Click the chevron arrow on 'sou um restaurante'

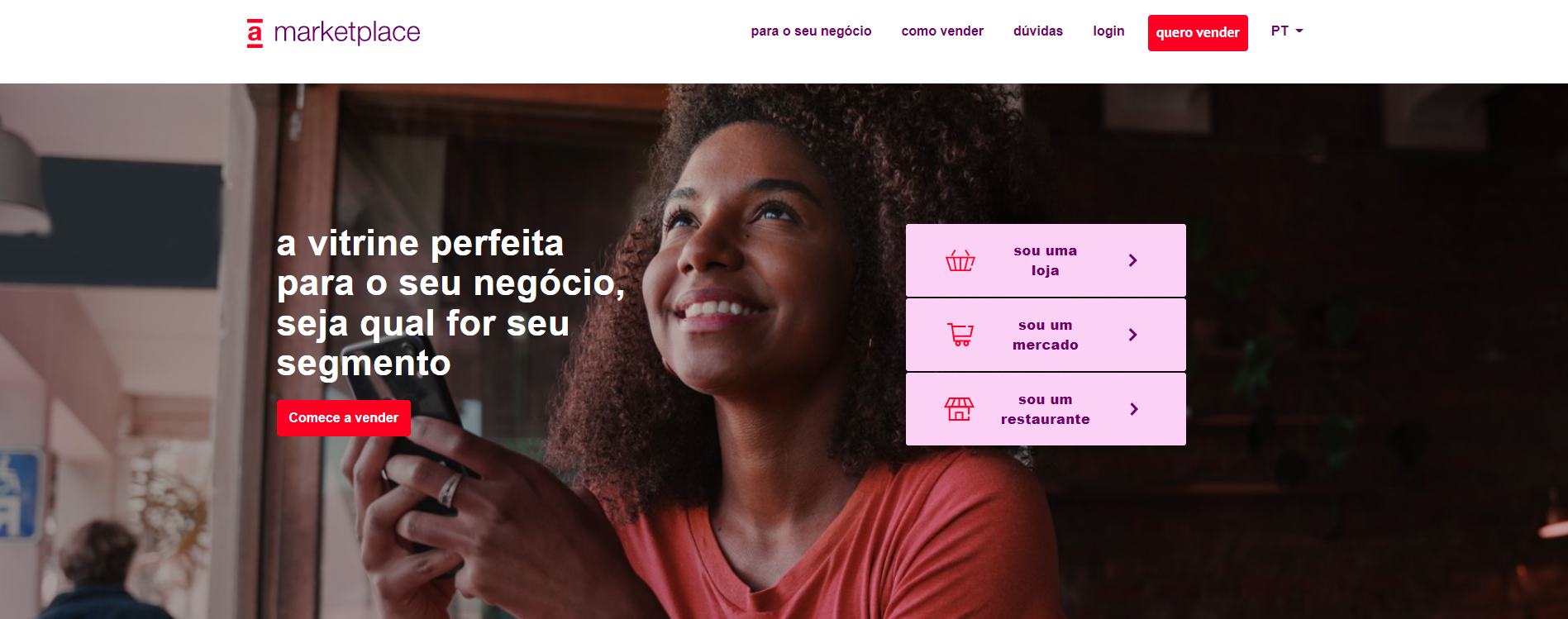[1134, 409]
